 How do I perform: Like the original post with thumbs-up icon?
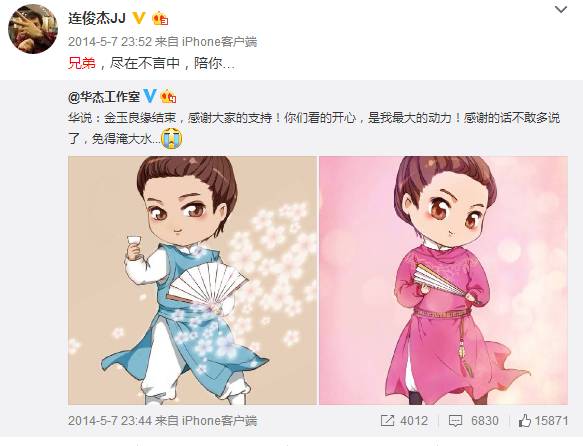click(x=525, y=421)
